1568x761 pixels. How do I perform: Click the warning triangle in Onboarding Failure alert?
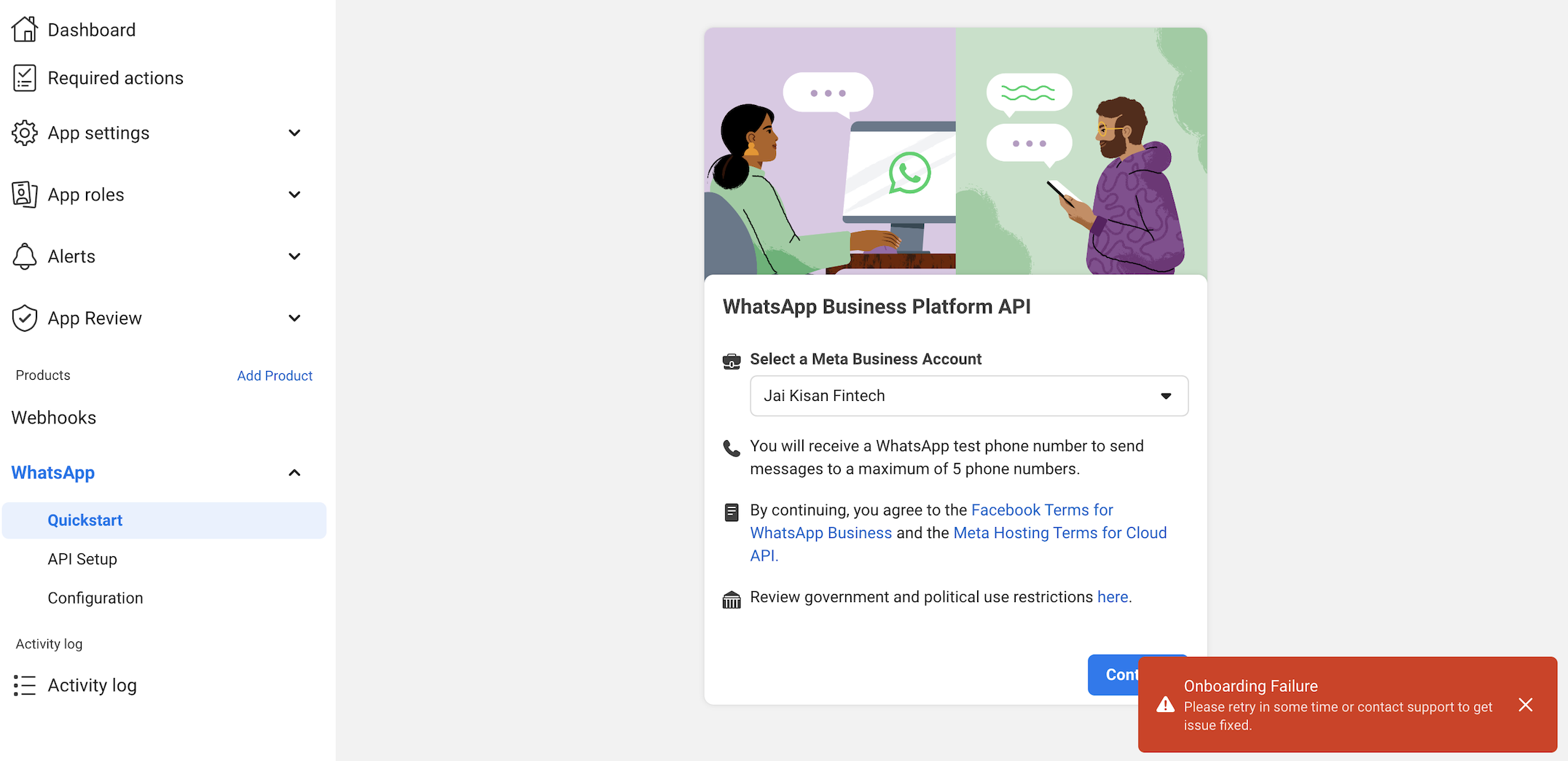click(x=1166, y=704)
